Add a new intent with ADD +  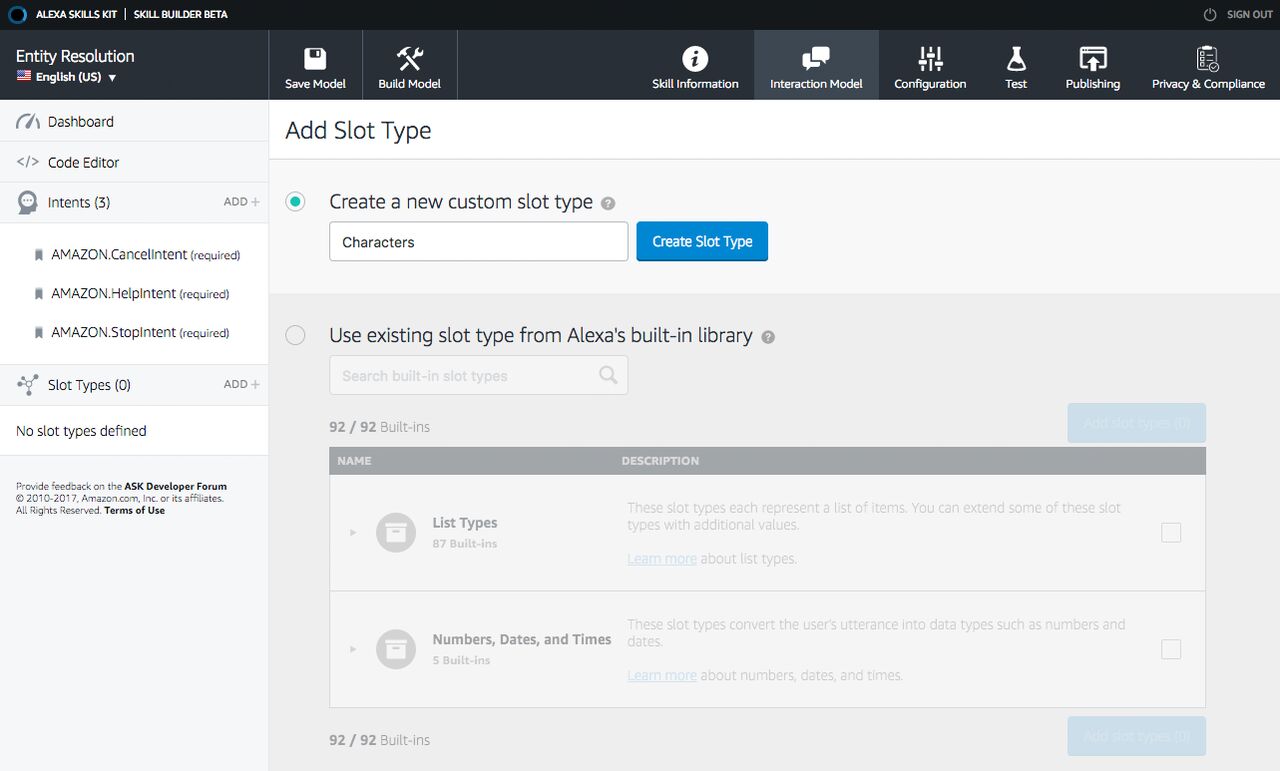click(x=241, y=202)
